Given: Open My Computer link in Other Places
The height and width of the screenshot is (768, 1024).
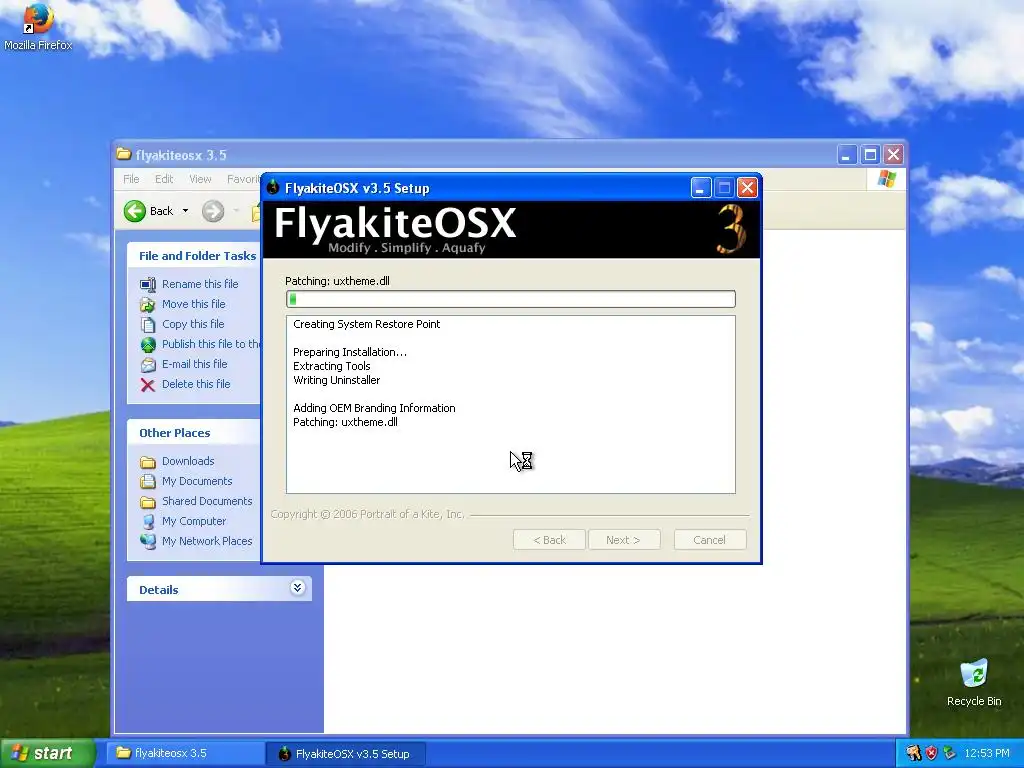Looking at the screenshot, I should [x=194, y=521].
